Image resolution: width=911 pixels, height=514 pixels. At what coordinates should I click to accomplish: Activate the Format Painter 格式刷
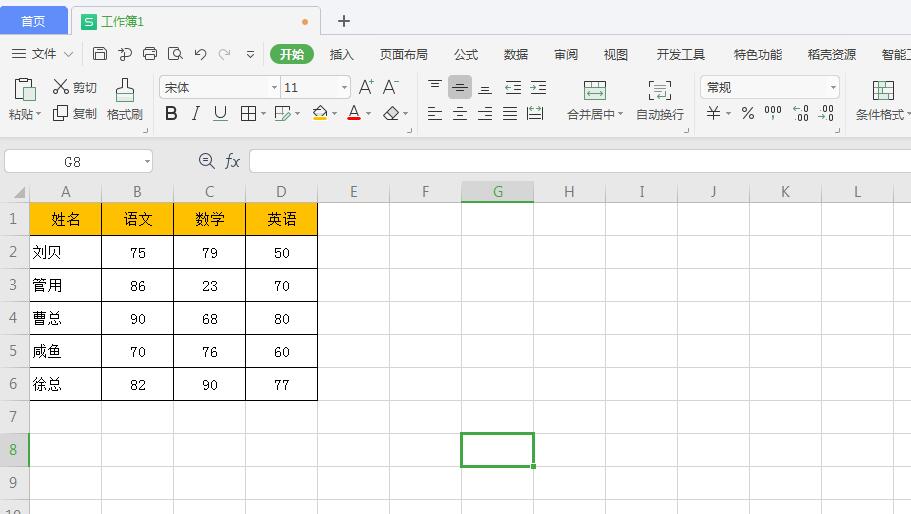tap(124, 99)
